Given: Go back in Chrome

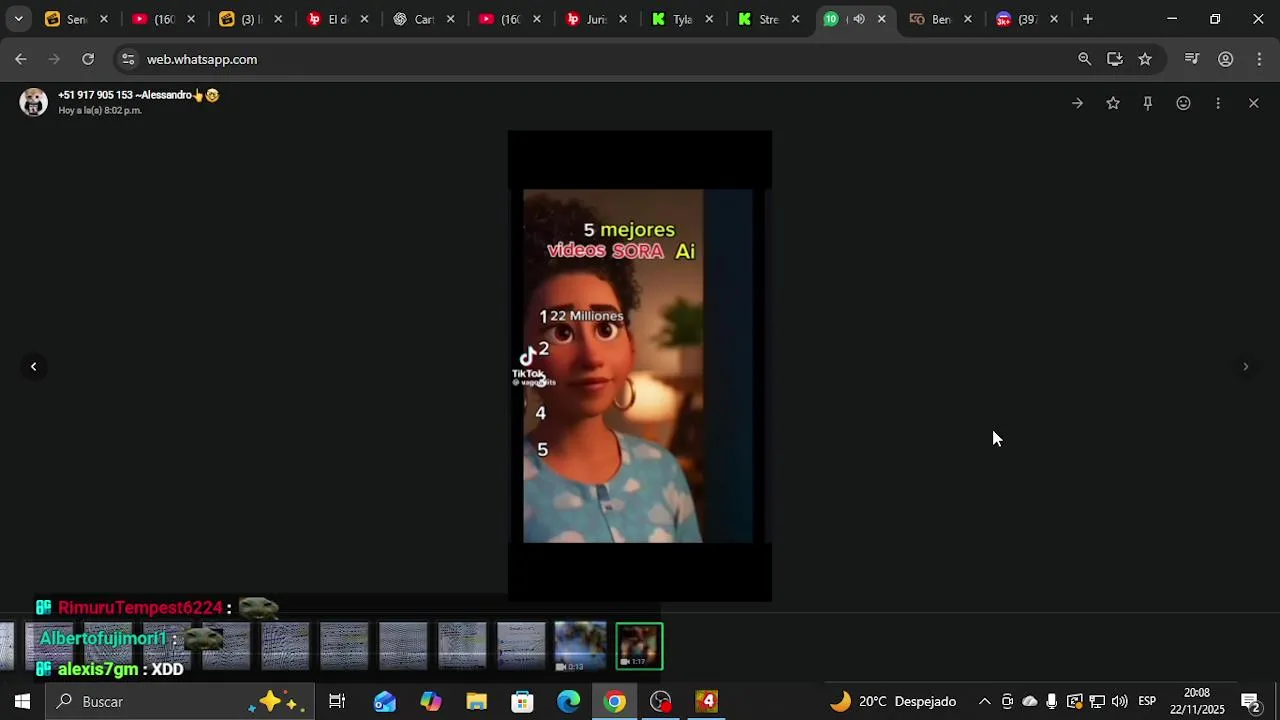Looking at the screenshot, I should point(21,59).
